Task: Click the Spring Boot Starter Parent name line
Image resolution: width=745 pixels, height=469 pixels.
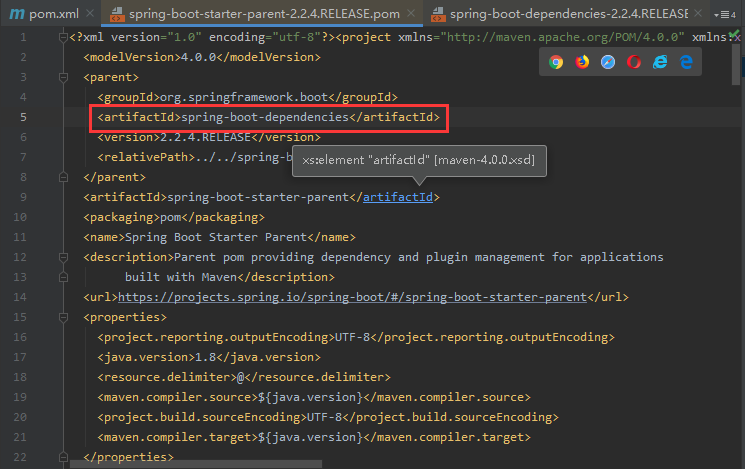Action: [x=220, y=237]
